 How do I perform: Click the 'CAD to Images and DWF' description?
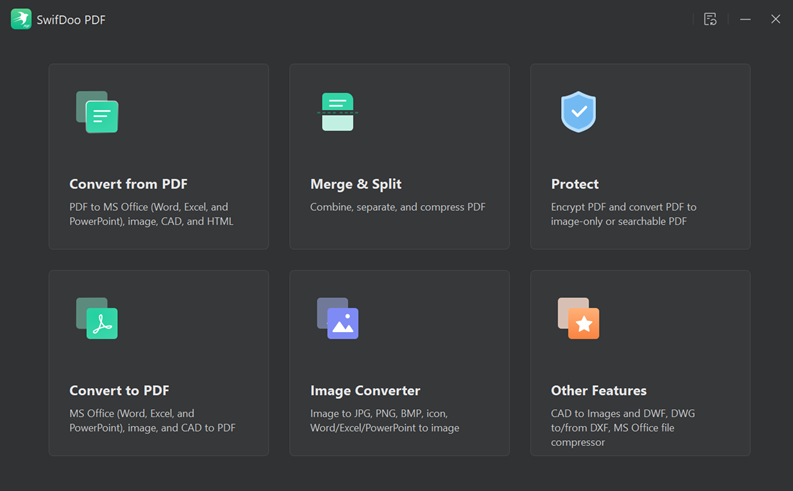point(623,428)
